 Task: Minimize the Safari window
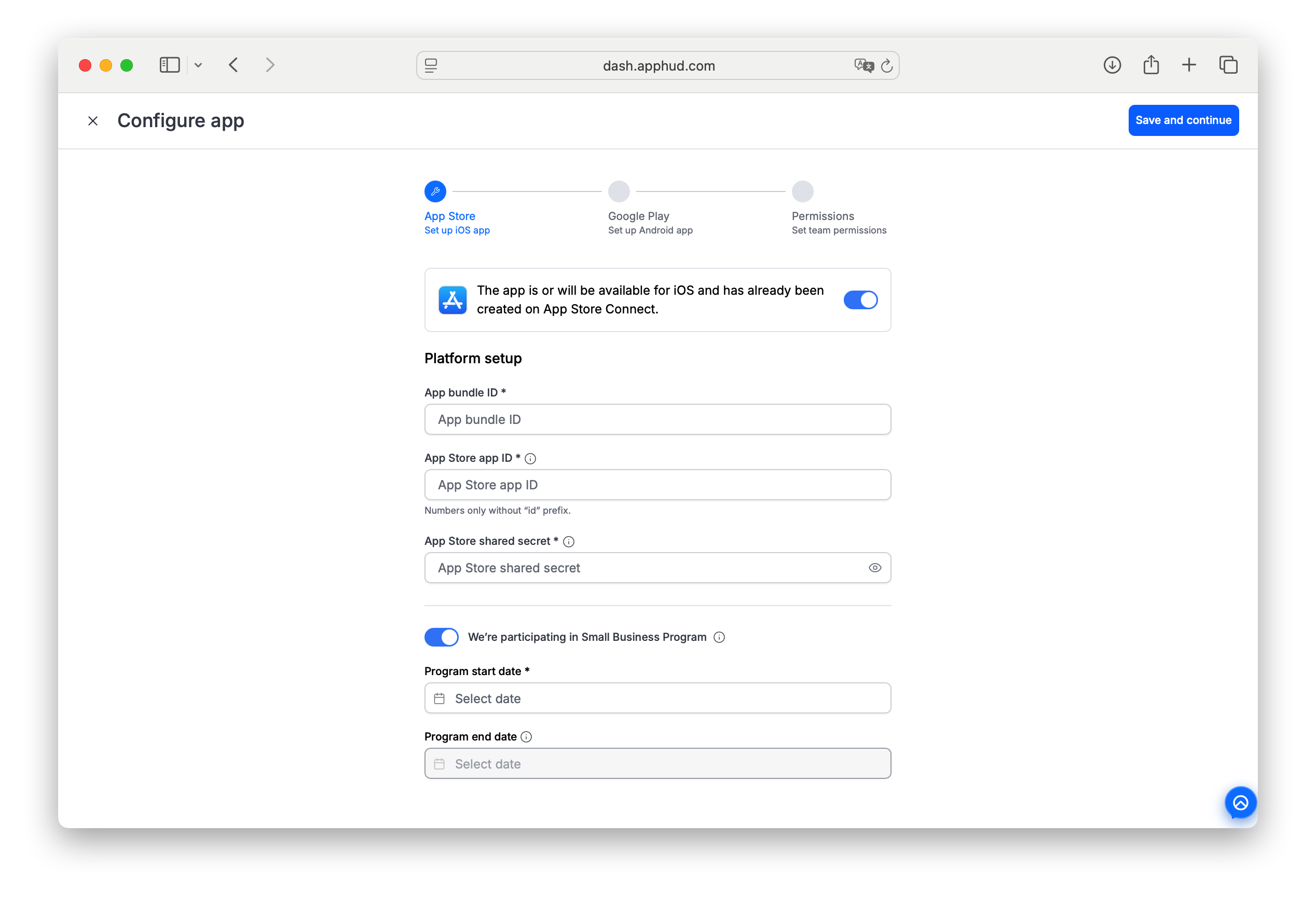(105, 65)
